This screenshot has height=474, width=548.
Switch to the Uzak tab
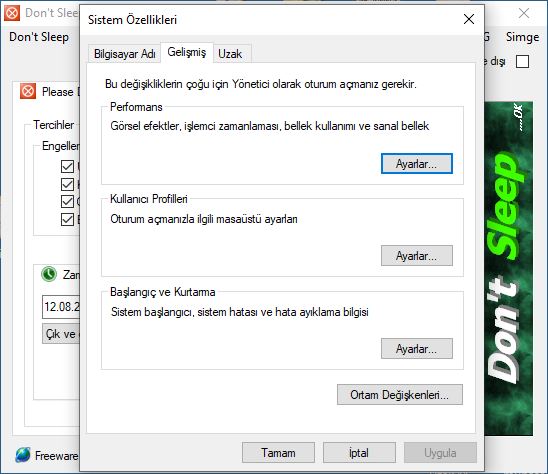(230, 54)
